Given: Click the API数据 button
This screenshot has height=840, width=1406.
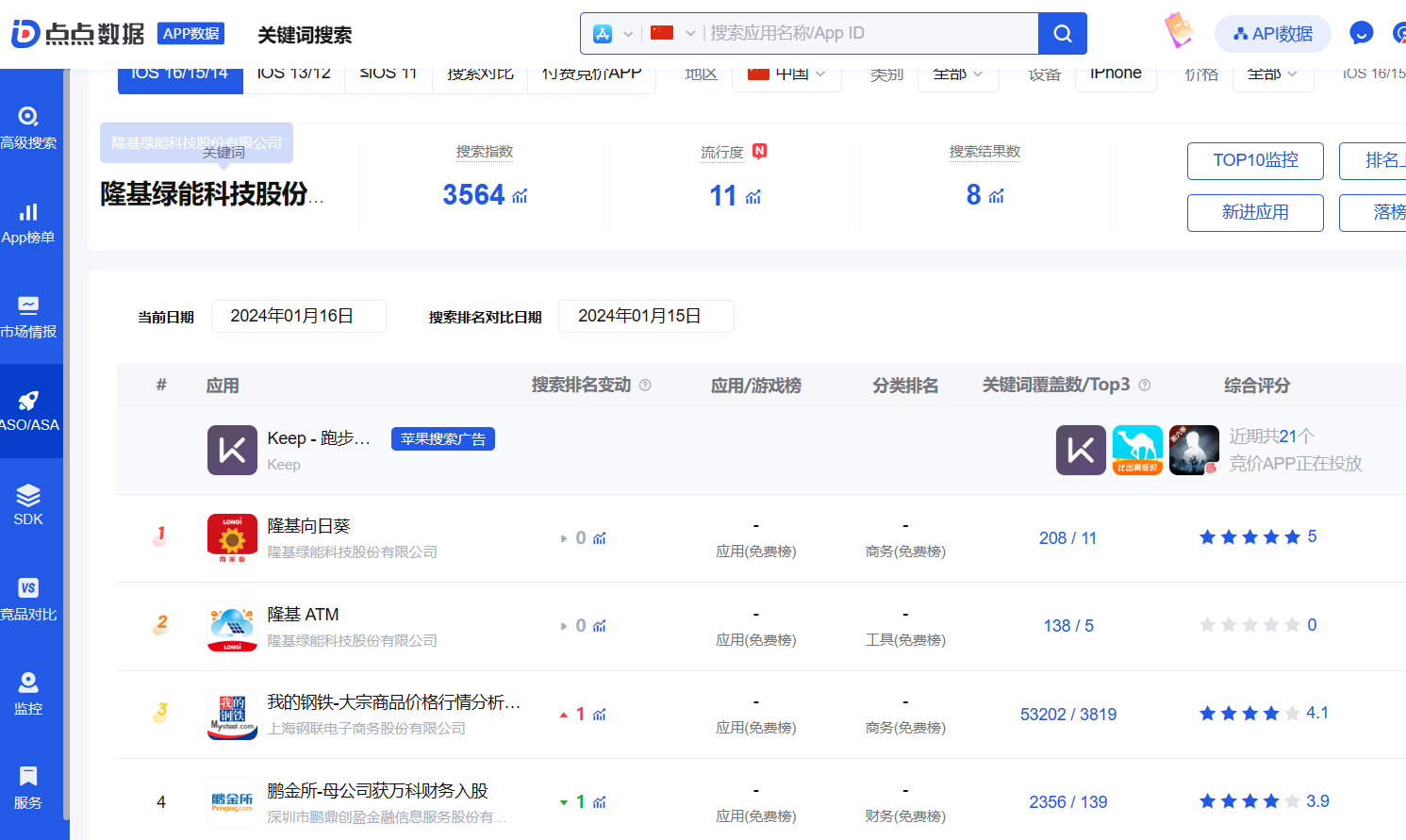Looking at the screenshot, I should tap(1273, 34).
